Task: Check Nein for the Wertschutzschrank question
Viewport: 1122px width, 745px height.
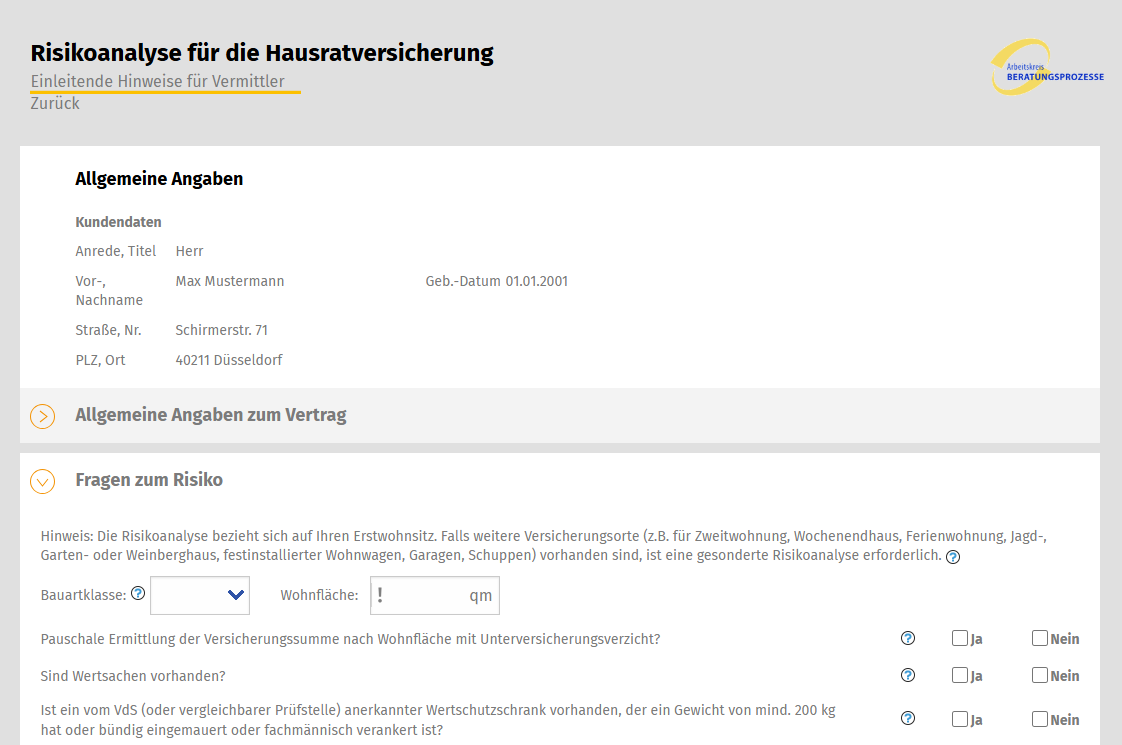Action: tap(1038, 718)
